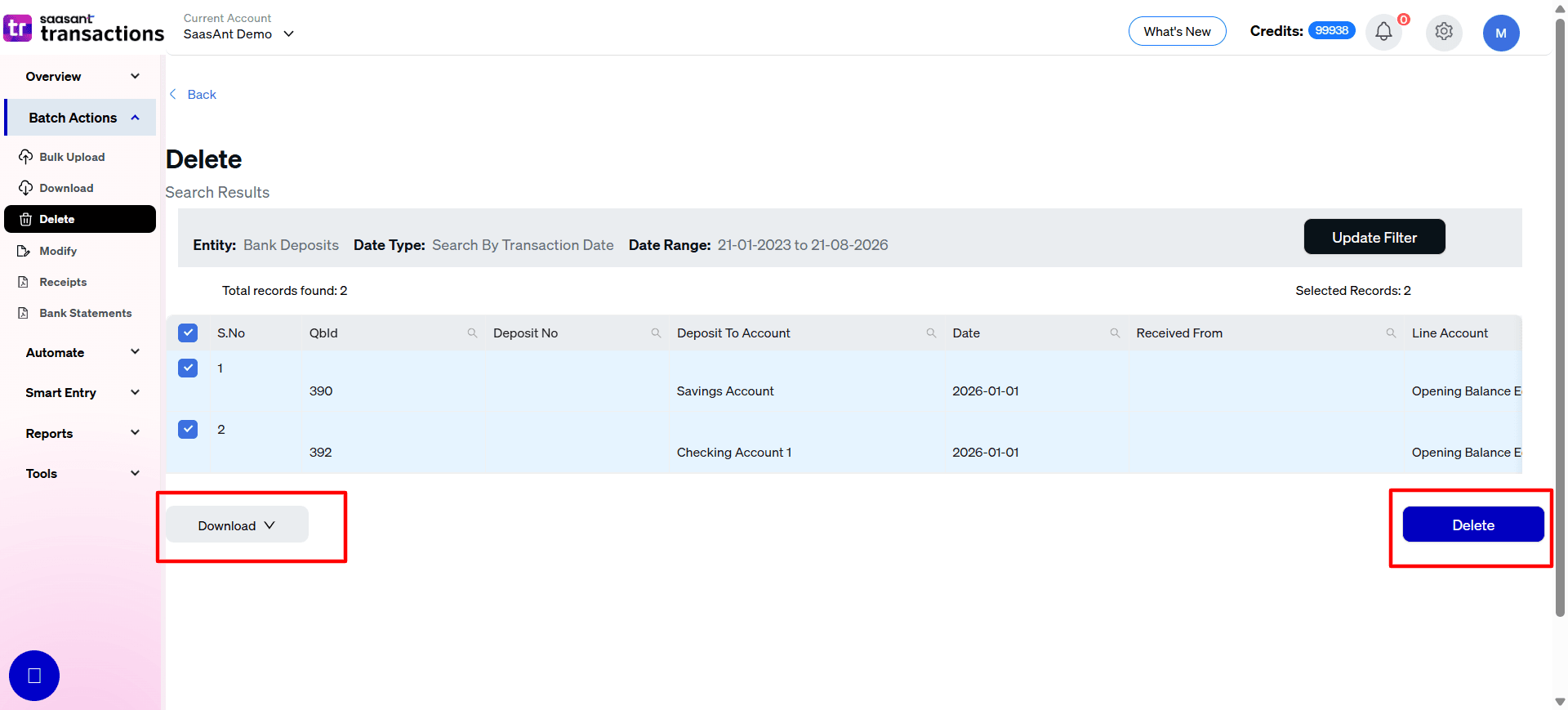Open the Download dropdown below the table
The image size is (1568, 710).
click(237, 525)
